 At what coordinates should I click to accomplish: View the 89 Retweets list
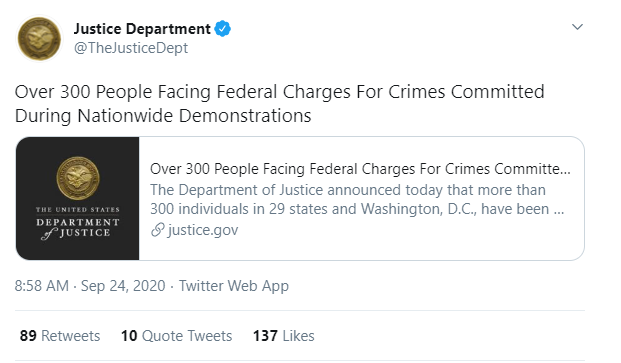pos(60,336)
